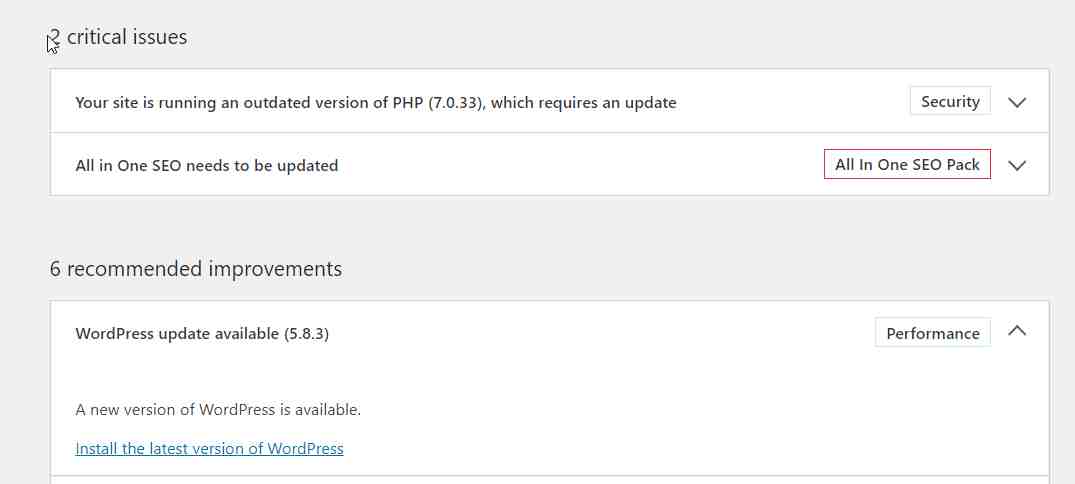
Task: Collapse the WordPress update available section
Action: (1017, 331)
